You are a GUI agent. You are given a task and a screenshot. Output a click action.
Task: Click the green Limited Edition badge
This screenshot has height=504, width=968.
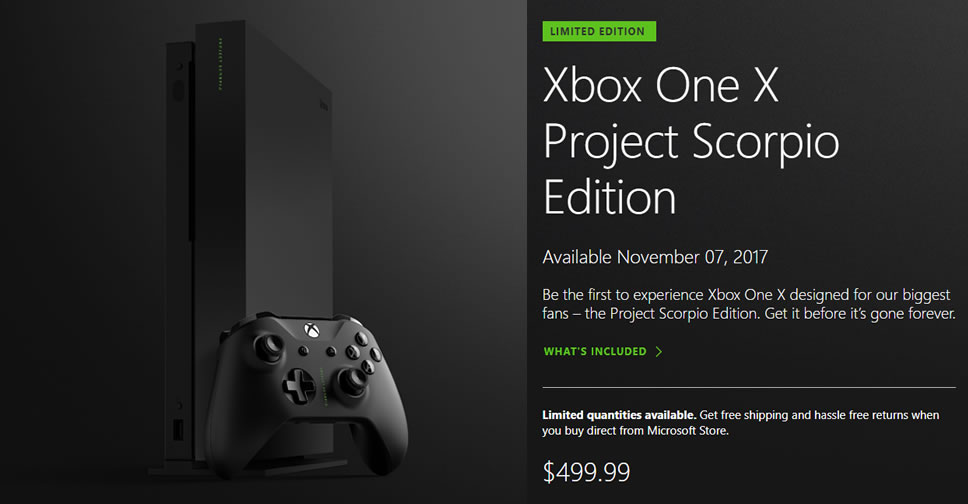click(599, 31)
